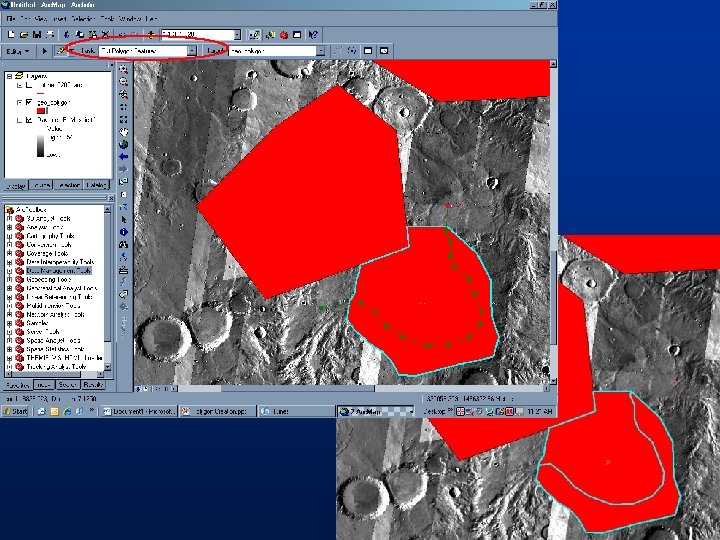
Task: Click the red ArcToolbox toolbar icon
Action: tap(284, 35)
